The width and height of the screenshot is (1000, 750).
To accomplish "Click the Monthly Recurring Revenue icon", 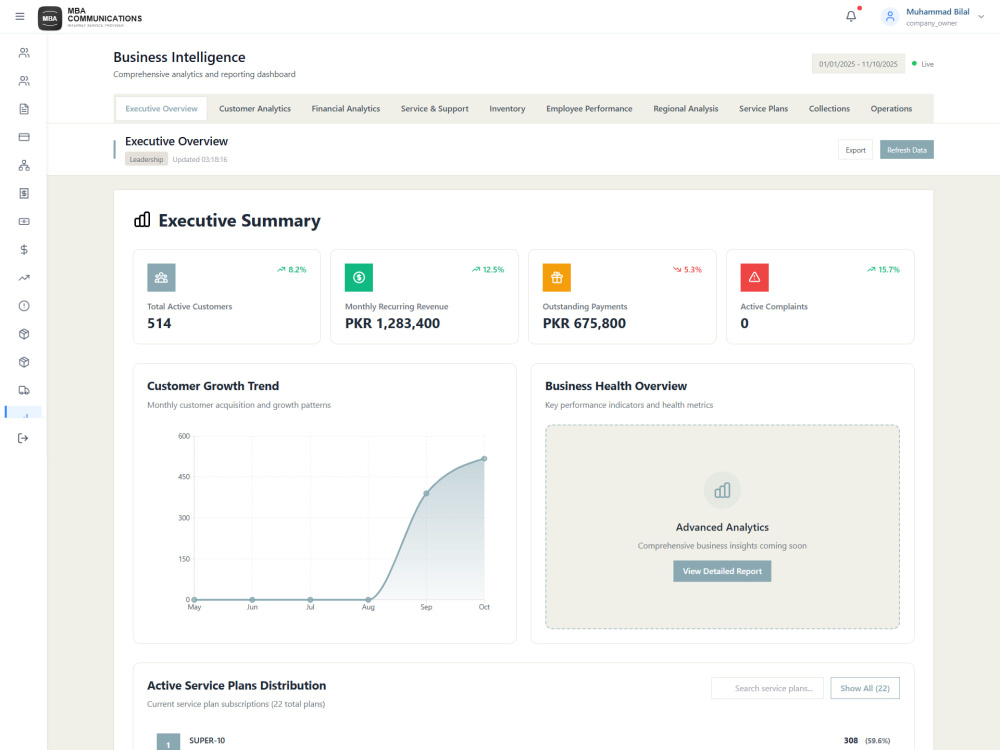I will pos(359,277).
